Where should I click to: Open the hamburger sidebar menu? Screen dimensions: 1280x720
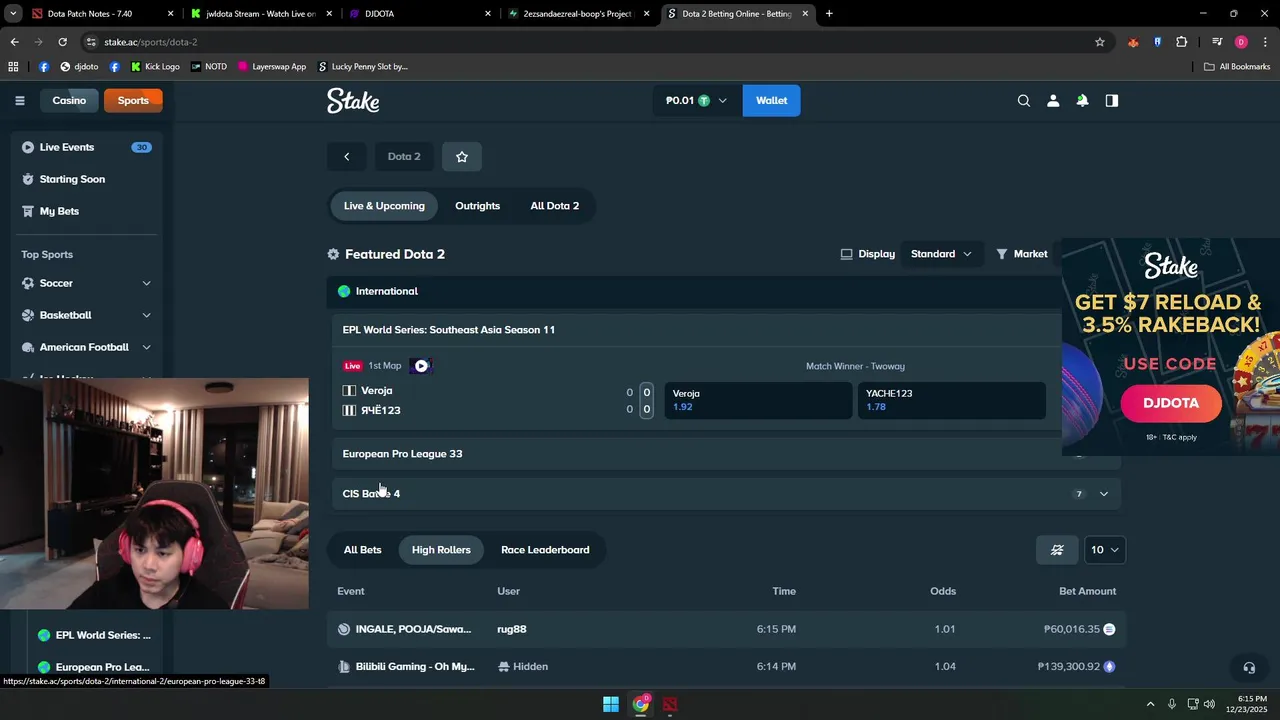(x=19, y=100)
